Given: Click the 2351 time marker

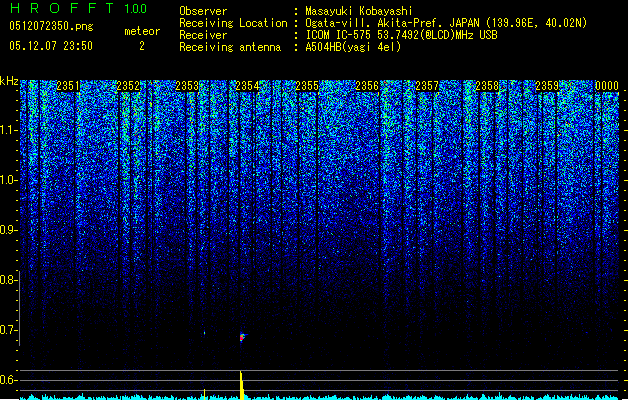Looking at the screenshot, I should [x=68, y=86].
